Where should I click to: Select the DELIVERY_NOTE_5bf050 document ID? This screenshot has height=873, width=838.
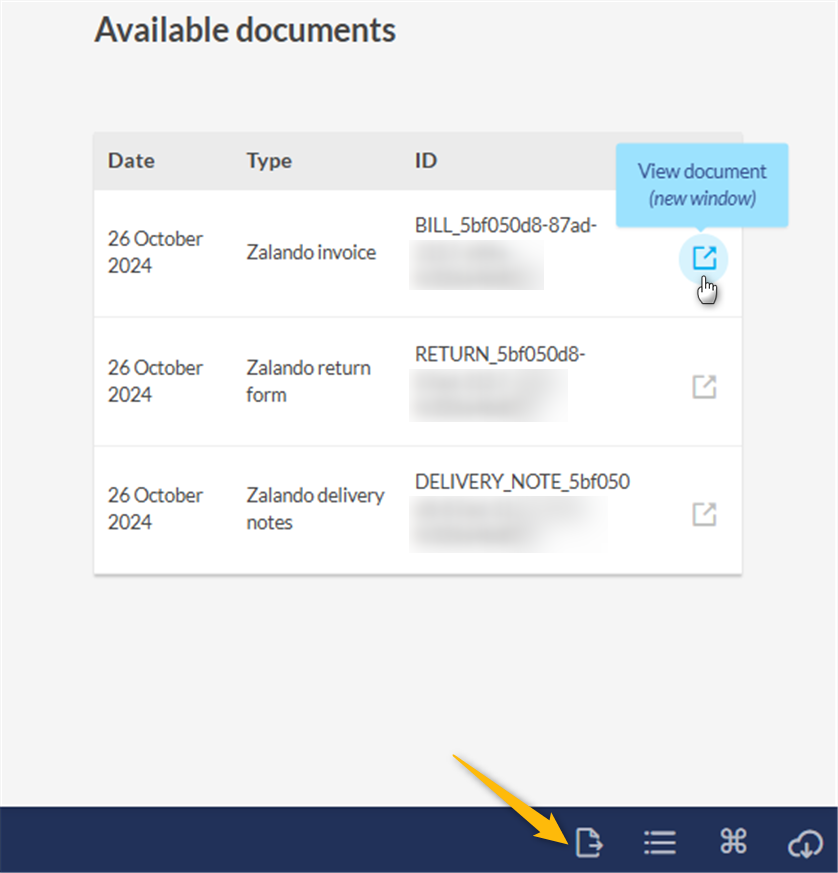click(522, 482)
